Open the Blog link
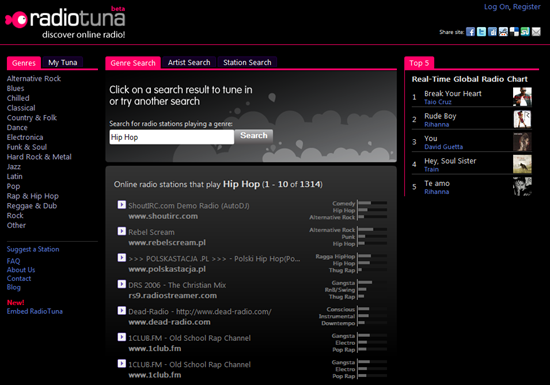 (14, 287)
